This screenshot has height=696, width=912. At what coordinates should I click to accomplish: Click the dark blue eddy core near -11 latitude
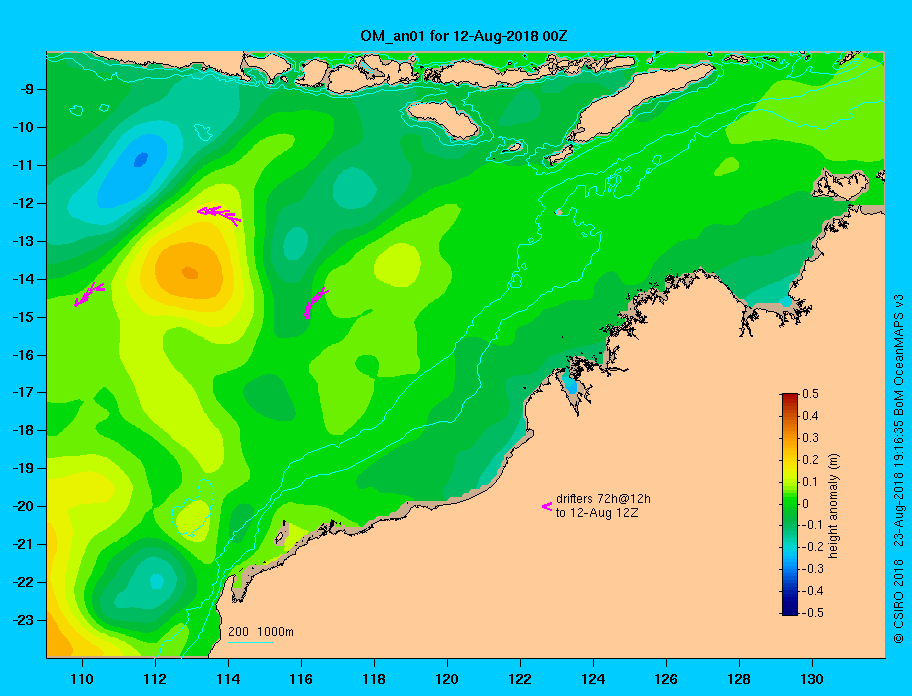[141, 159]
